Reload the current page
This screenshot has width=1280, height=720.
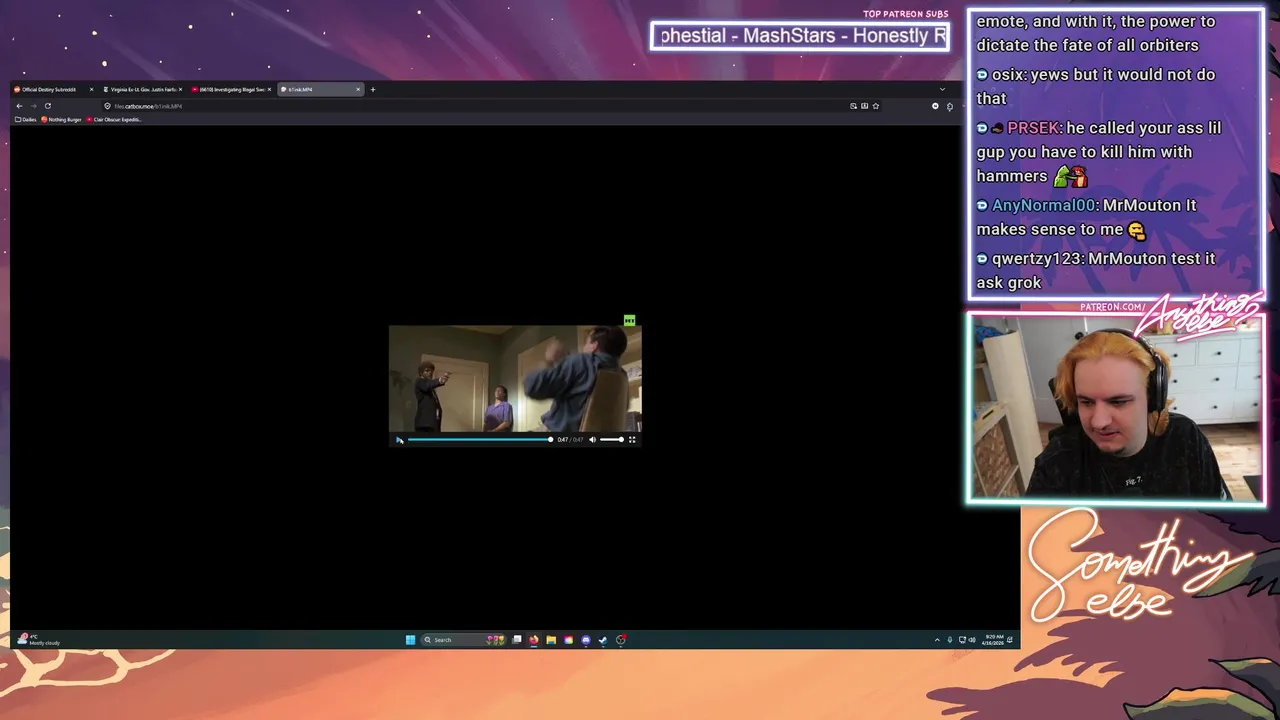[x=47, y=106]
